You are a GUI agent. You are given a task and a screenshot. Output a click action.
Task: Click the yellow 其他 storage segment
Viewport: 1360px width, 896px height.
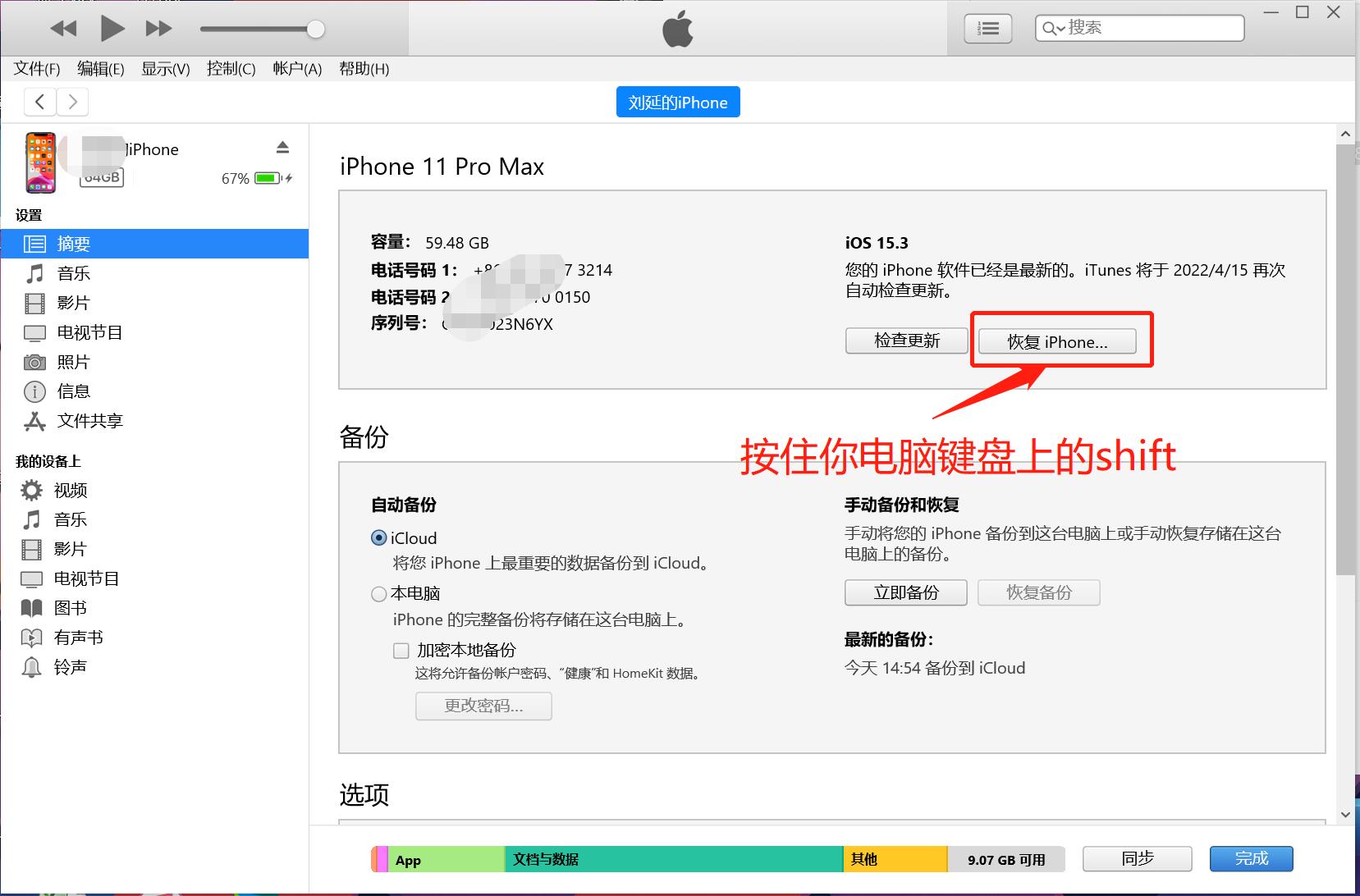(895, 859)
